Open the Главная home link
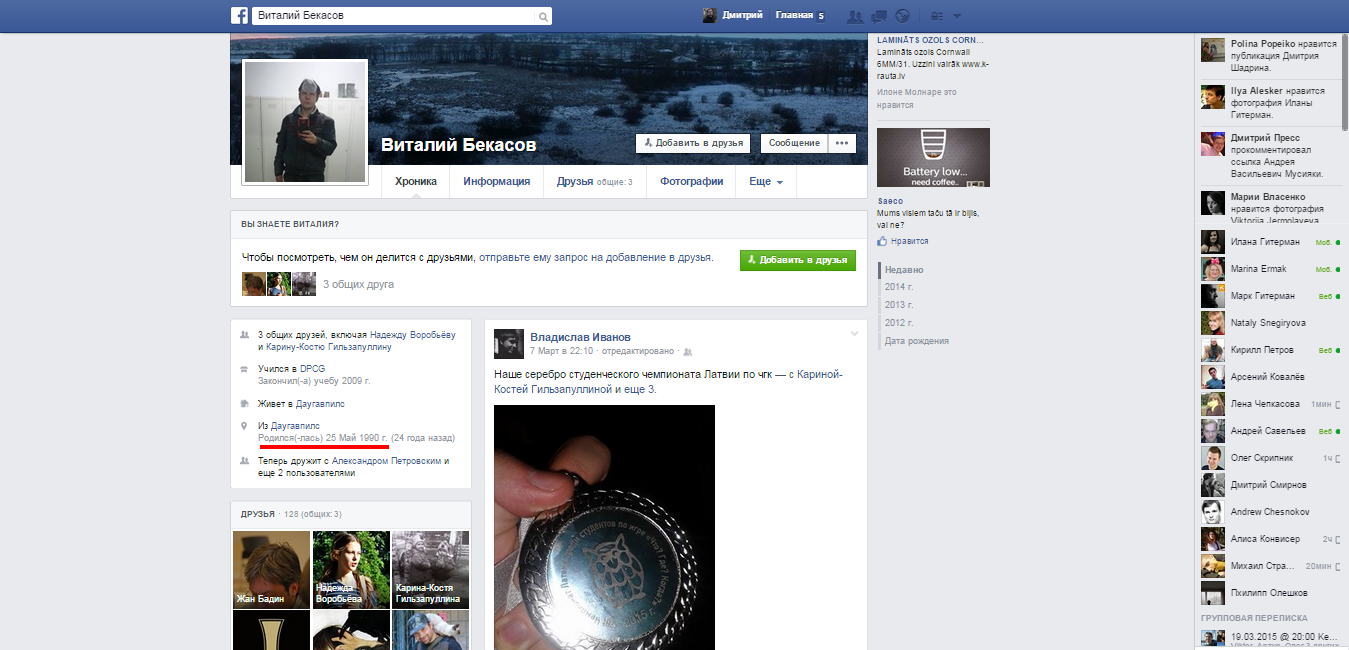This screenshot has width=1349, height=650. tap(794, 16)
